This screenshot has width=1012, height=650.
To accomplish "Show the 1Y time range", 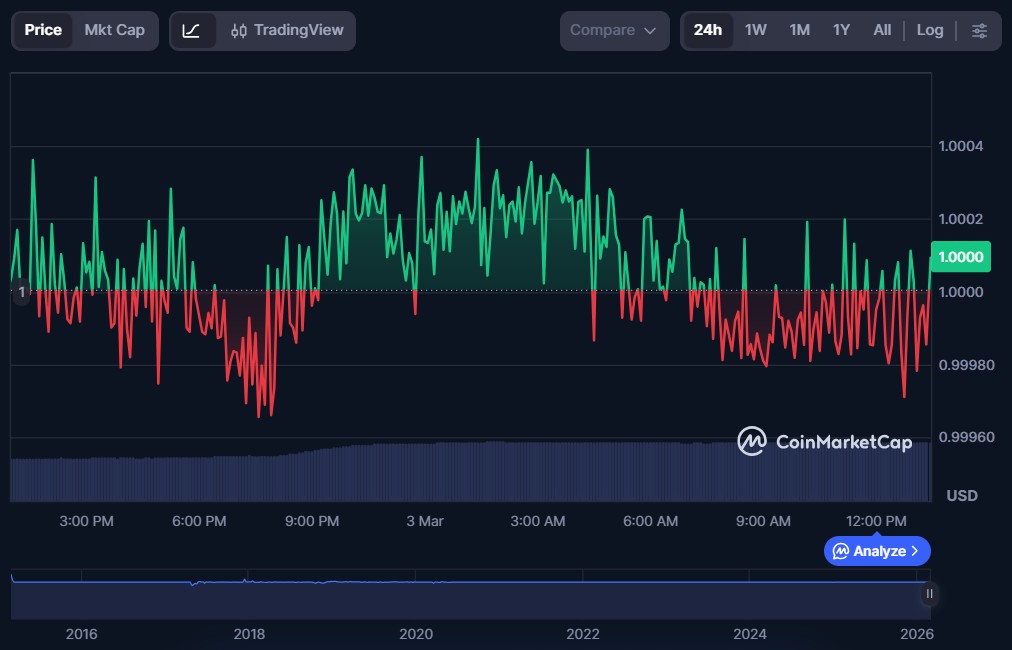I will (x=841, y=30).
